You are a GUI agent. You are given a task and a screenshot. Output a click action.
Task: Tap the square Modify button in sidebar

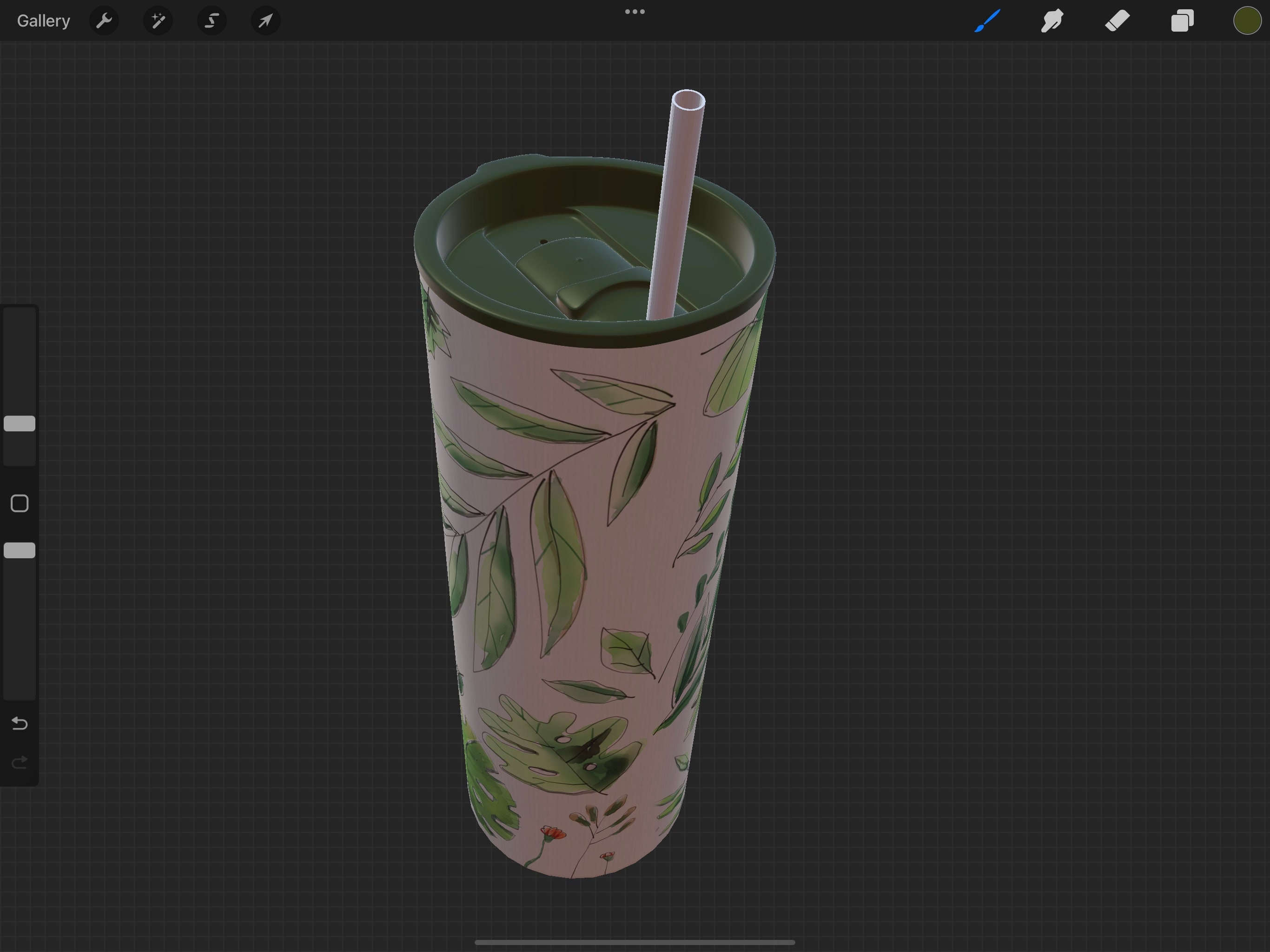pos(20,503)
